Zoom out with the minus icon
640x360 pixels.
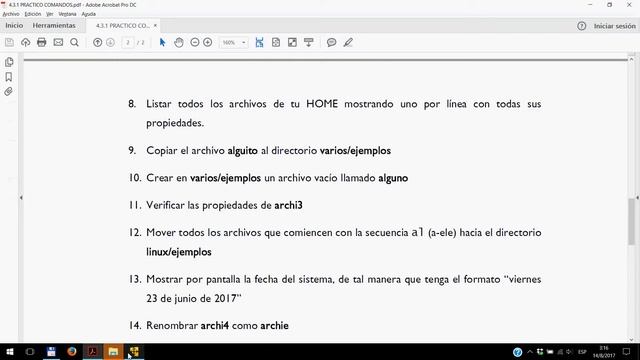195,42
